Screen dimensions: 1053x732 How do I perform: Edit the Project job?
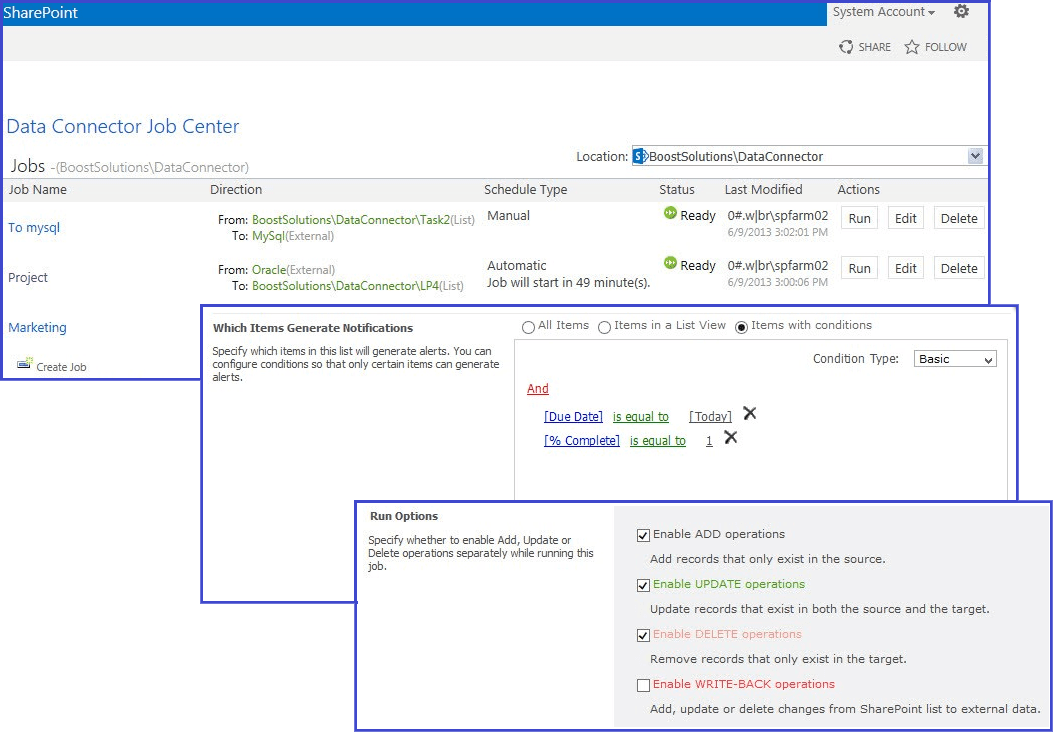point(905,268)
